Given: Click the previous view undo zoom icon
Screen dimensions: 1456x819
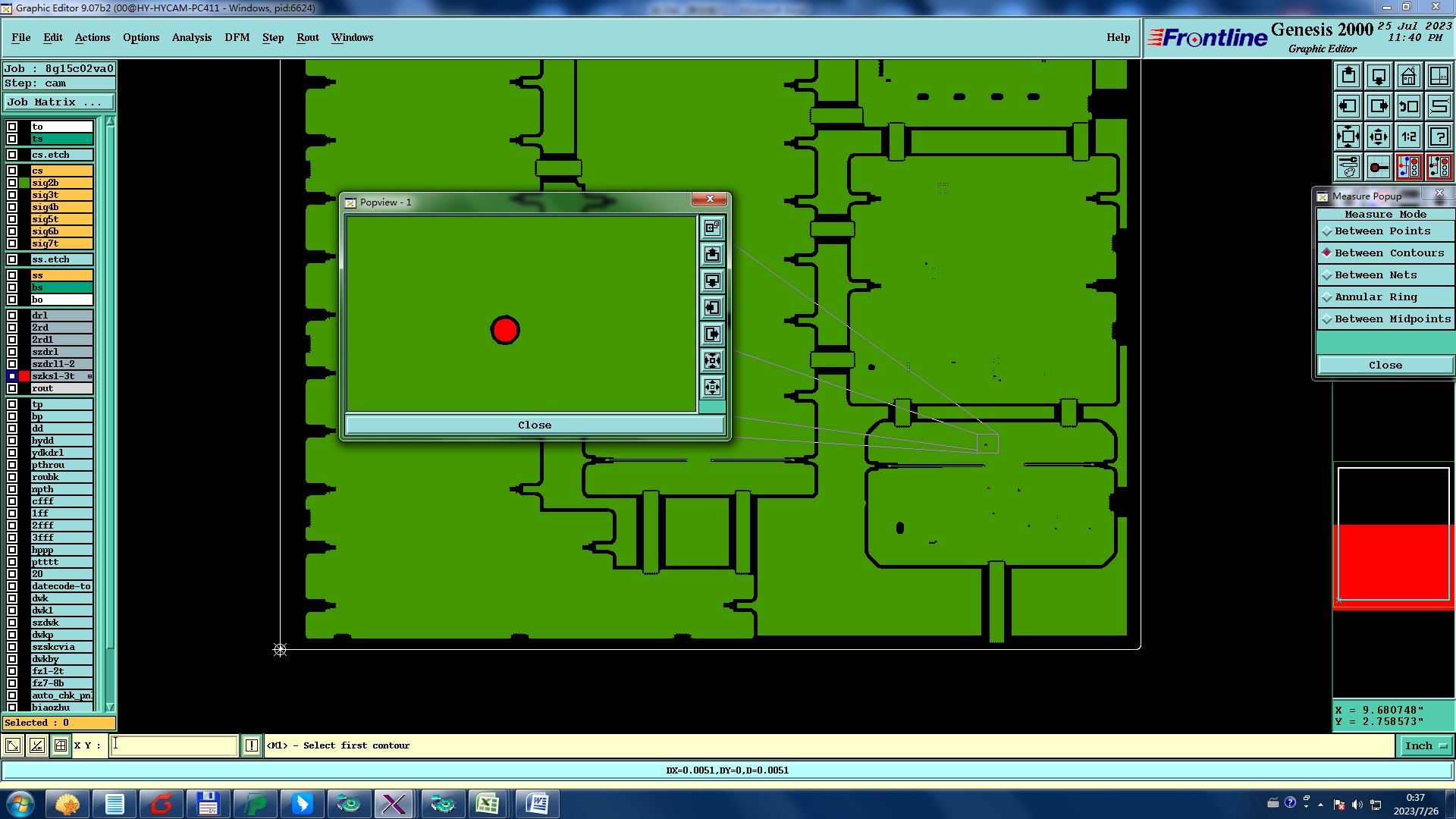Looking at the screenshot, I should [x=1408, y=106].
